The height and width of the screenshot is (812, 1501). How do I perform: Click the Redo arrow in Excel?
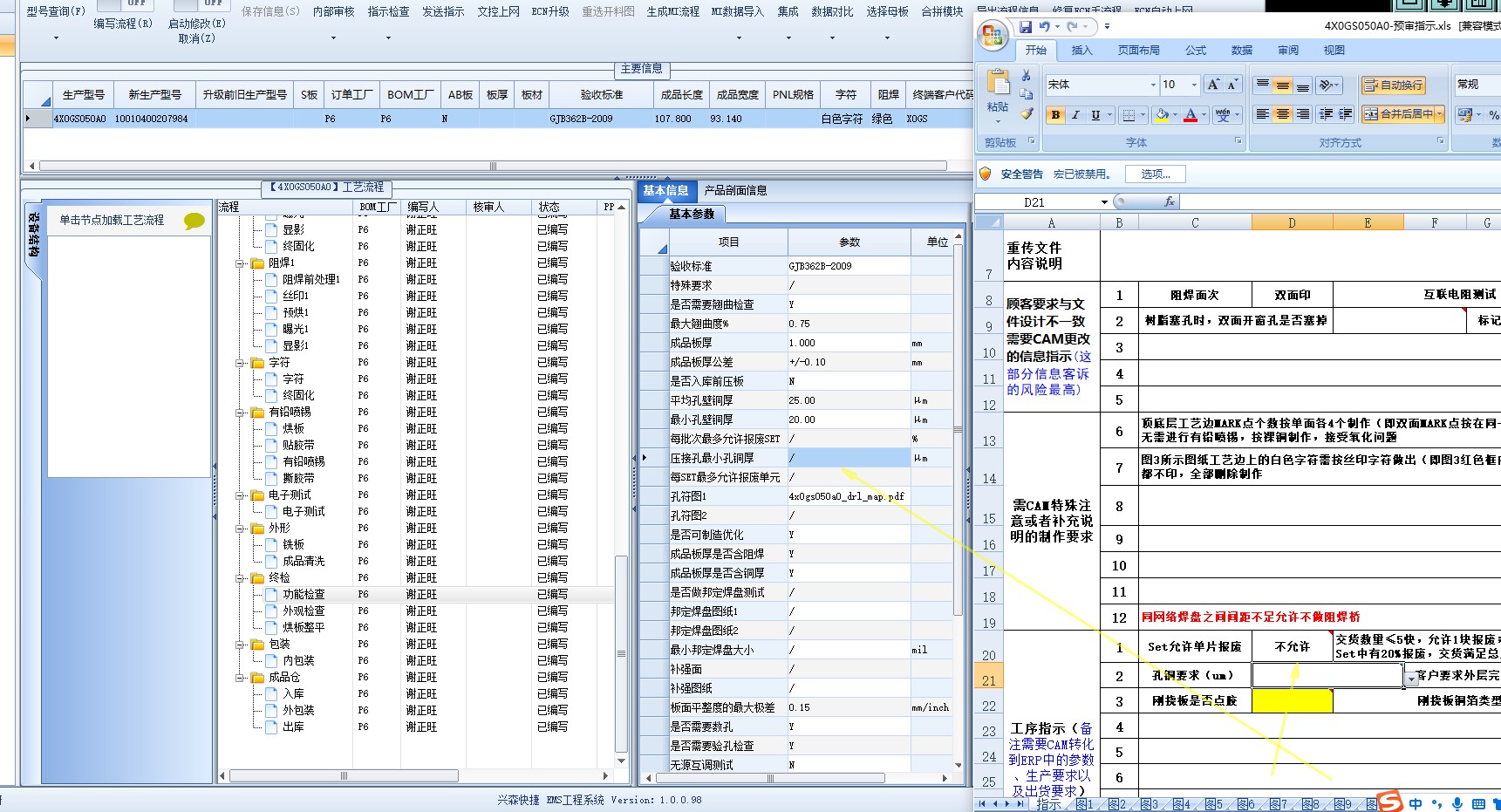1072,27
